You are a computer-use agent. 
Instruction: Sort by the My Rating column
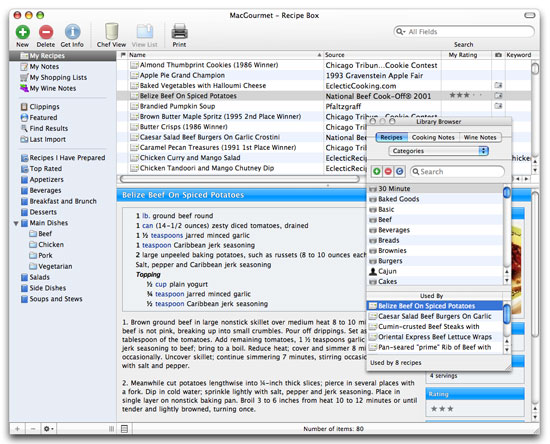click(x=466, y=55)
